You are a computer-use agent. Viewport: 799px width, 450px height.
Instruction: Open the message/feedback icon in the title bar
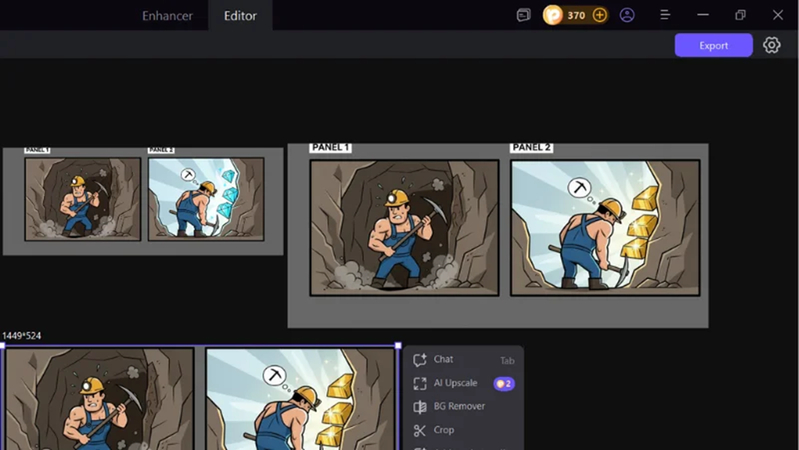523,15
